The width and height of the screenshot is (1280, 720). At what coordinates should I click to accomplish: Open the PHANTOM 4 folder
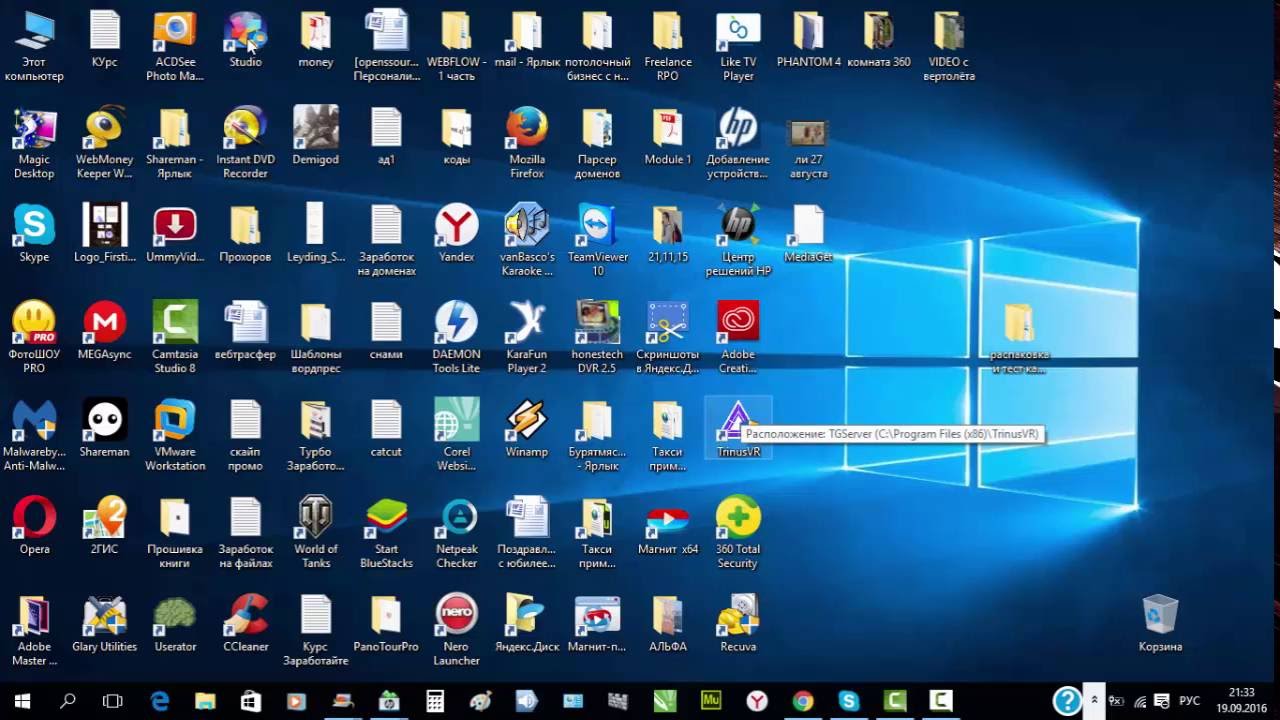click(809, 38)
